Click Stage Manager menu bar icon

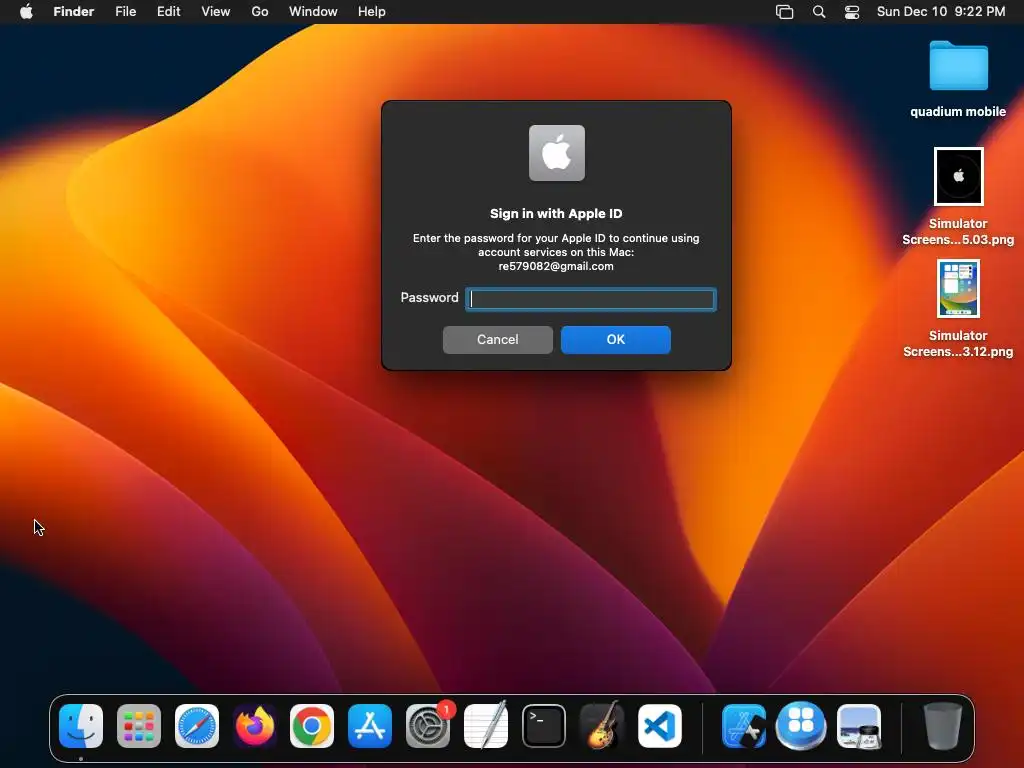pos(784,12)
